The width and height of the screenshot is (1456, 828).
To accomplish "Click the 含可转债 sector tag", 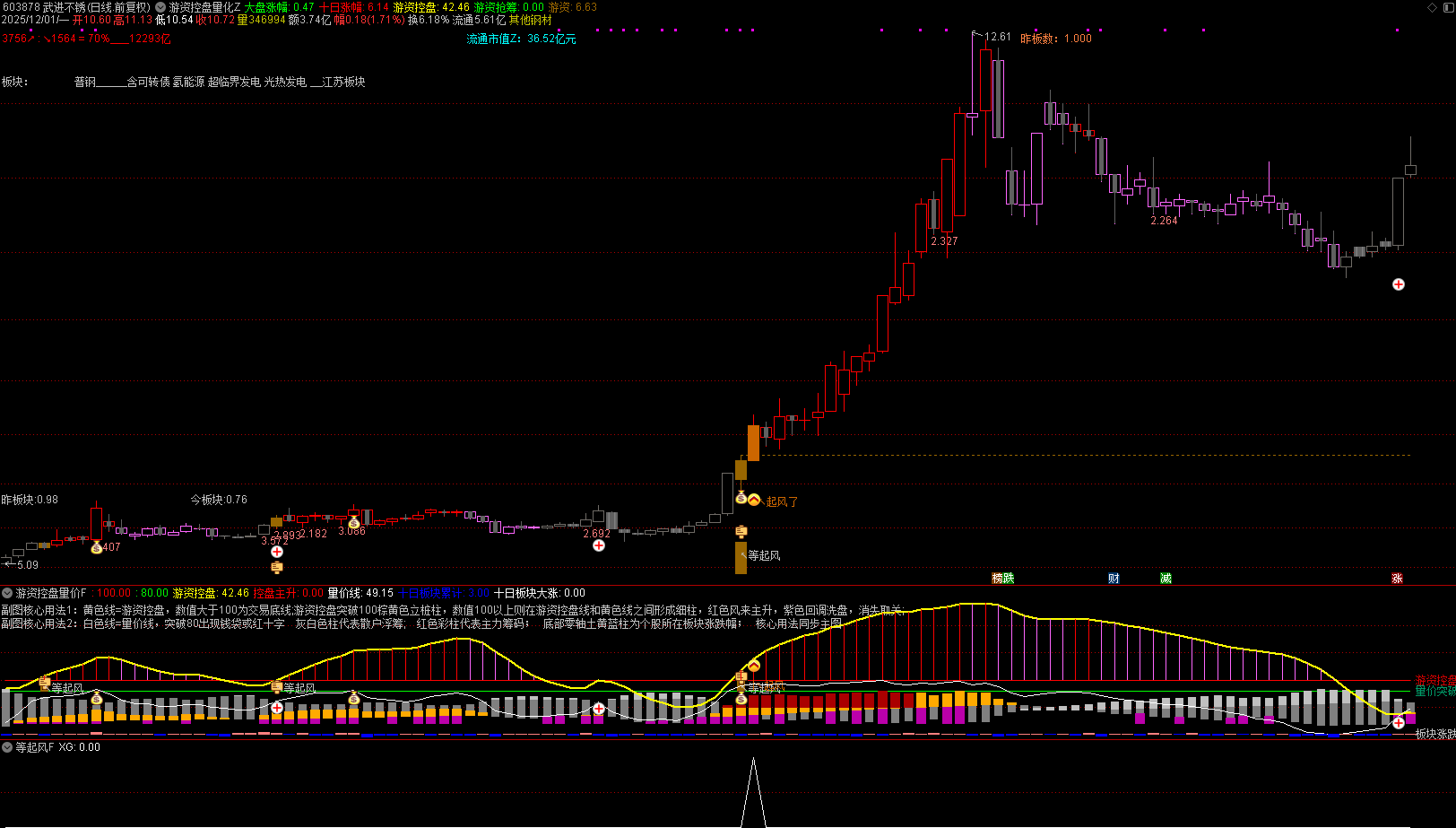I will [148, 82].
